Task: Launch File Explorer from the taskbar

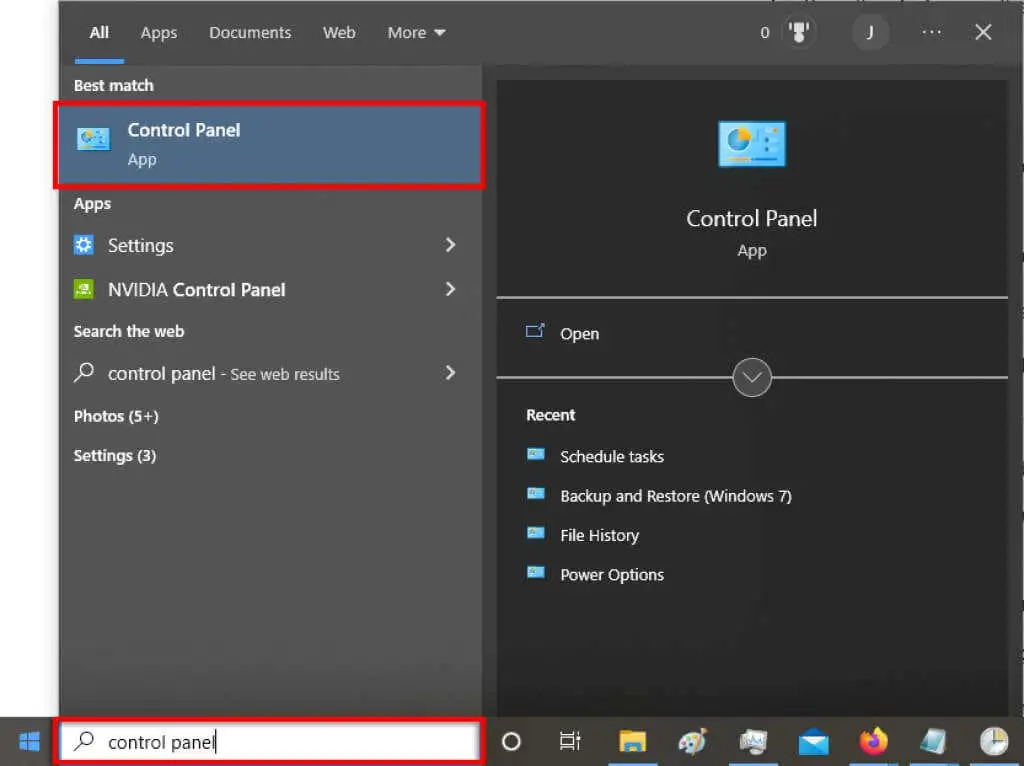Action: pos(632,742)
